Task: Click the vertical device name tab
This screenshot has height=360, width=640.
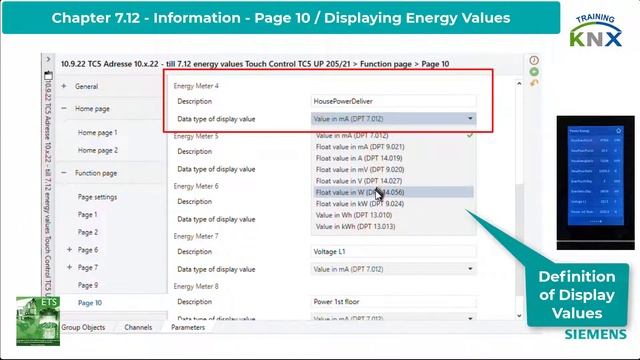Action: point(48,189)
